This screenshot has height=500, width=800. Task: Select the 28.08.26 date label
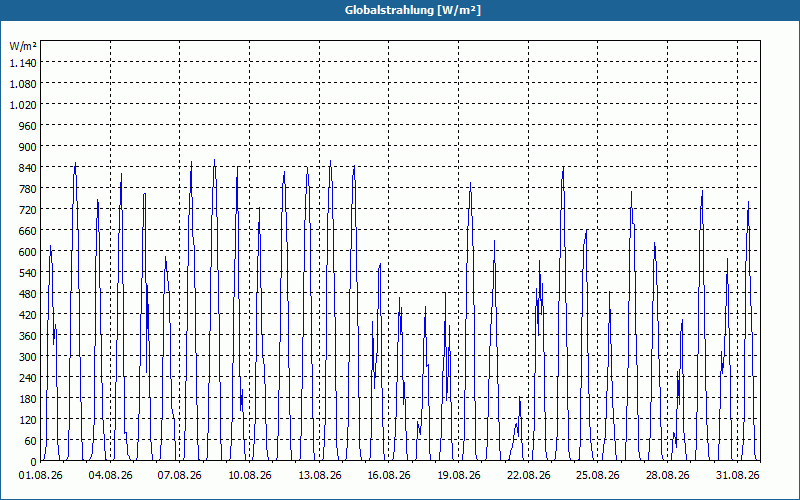point(667,476)
